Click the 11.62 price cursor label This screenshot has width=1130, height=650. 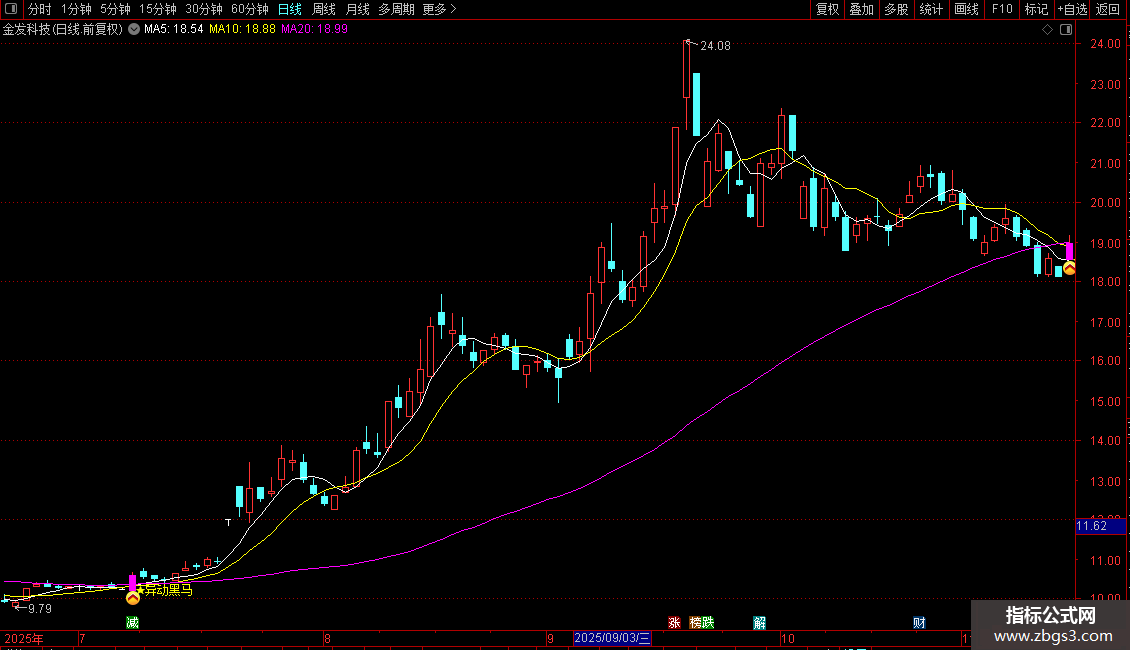coord(1100,526)
